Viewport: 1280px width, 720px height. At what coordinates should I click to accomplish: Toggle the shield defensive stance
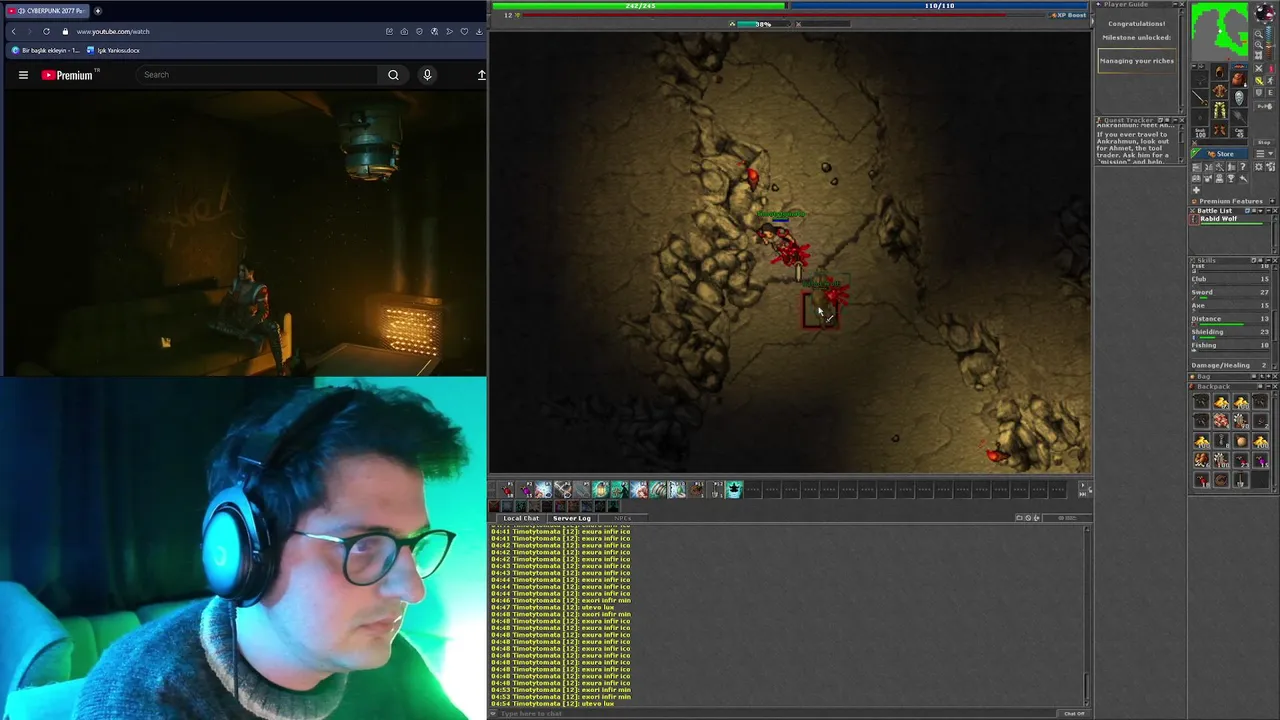coord(1259,92)
